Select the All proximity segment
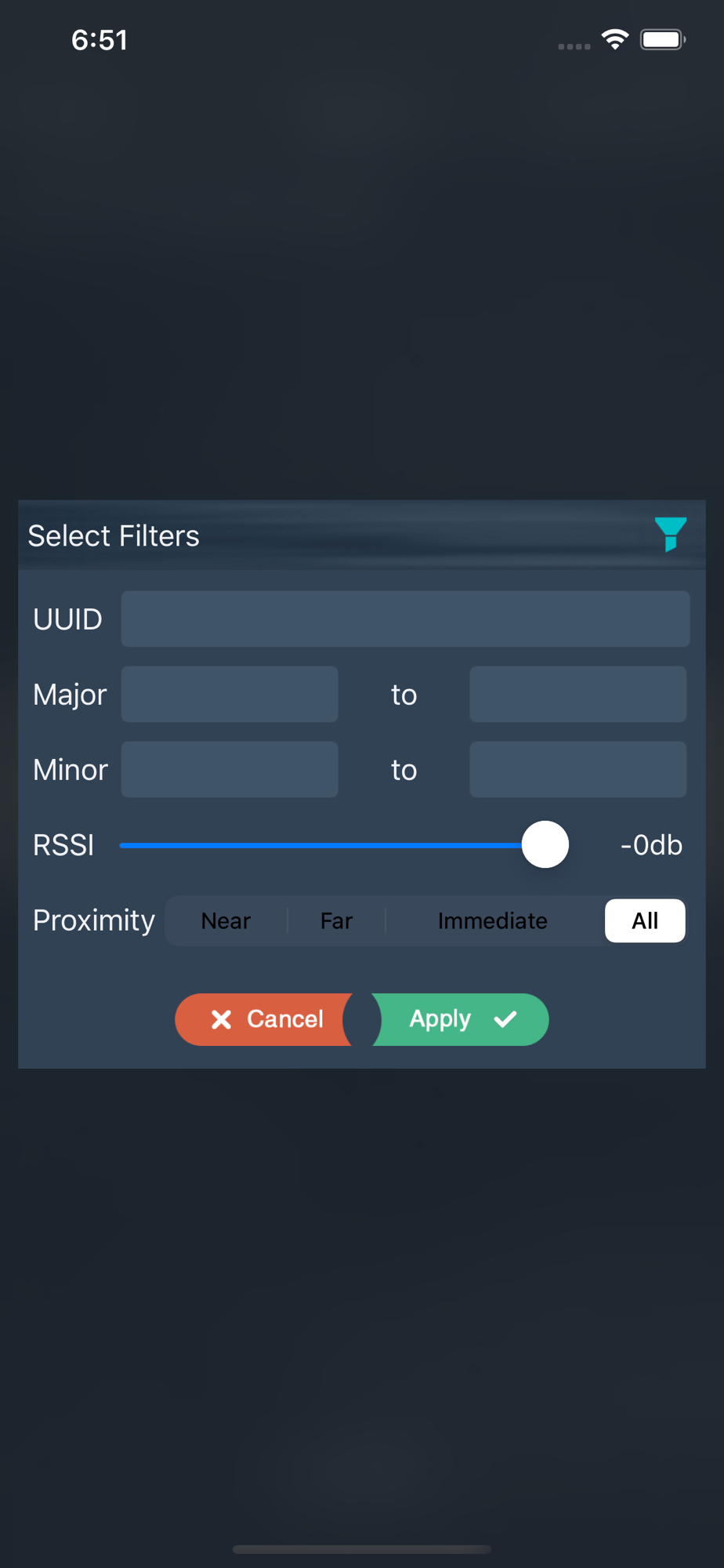The width and height of the screenshot is (724, 1568). (x=645, y=920)
